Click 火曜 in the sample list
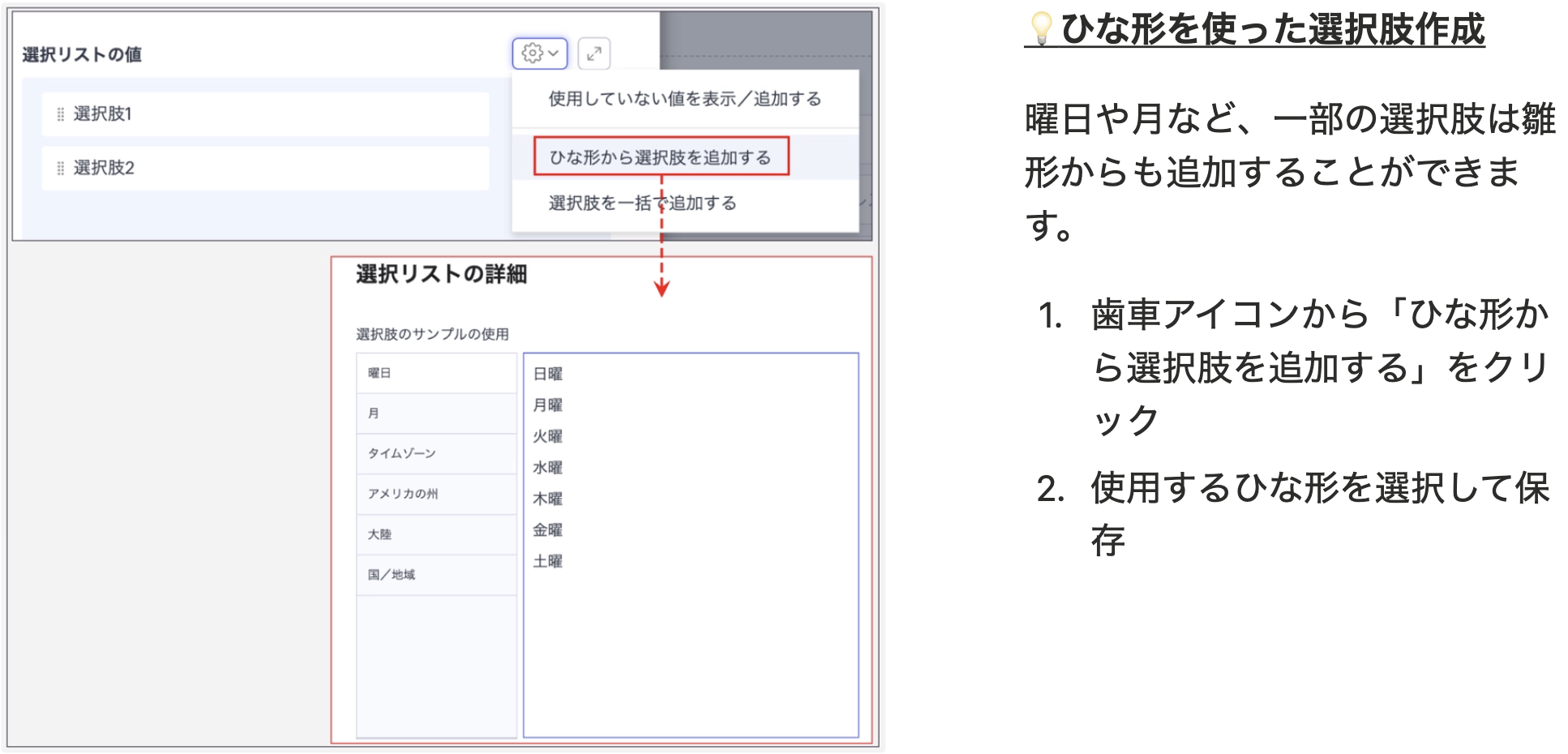This screenshot has width=1568, height=754. point(547,436)
